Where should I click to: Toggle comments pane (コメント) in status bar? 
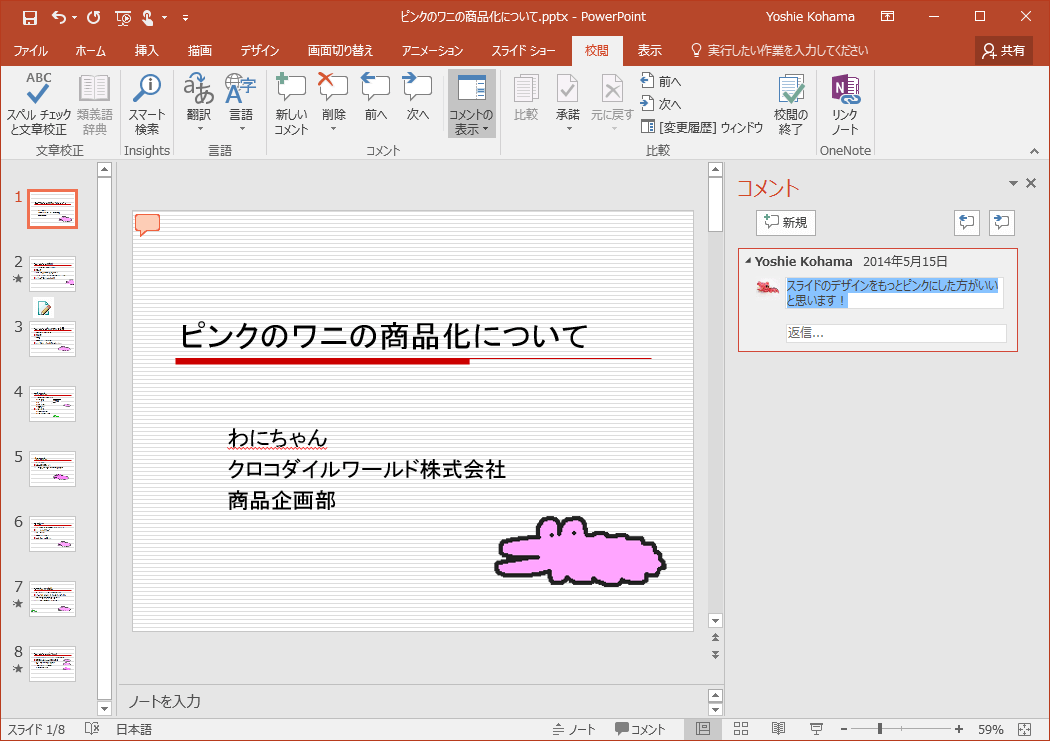(640, 730)
